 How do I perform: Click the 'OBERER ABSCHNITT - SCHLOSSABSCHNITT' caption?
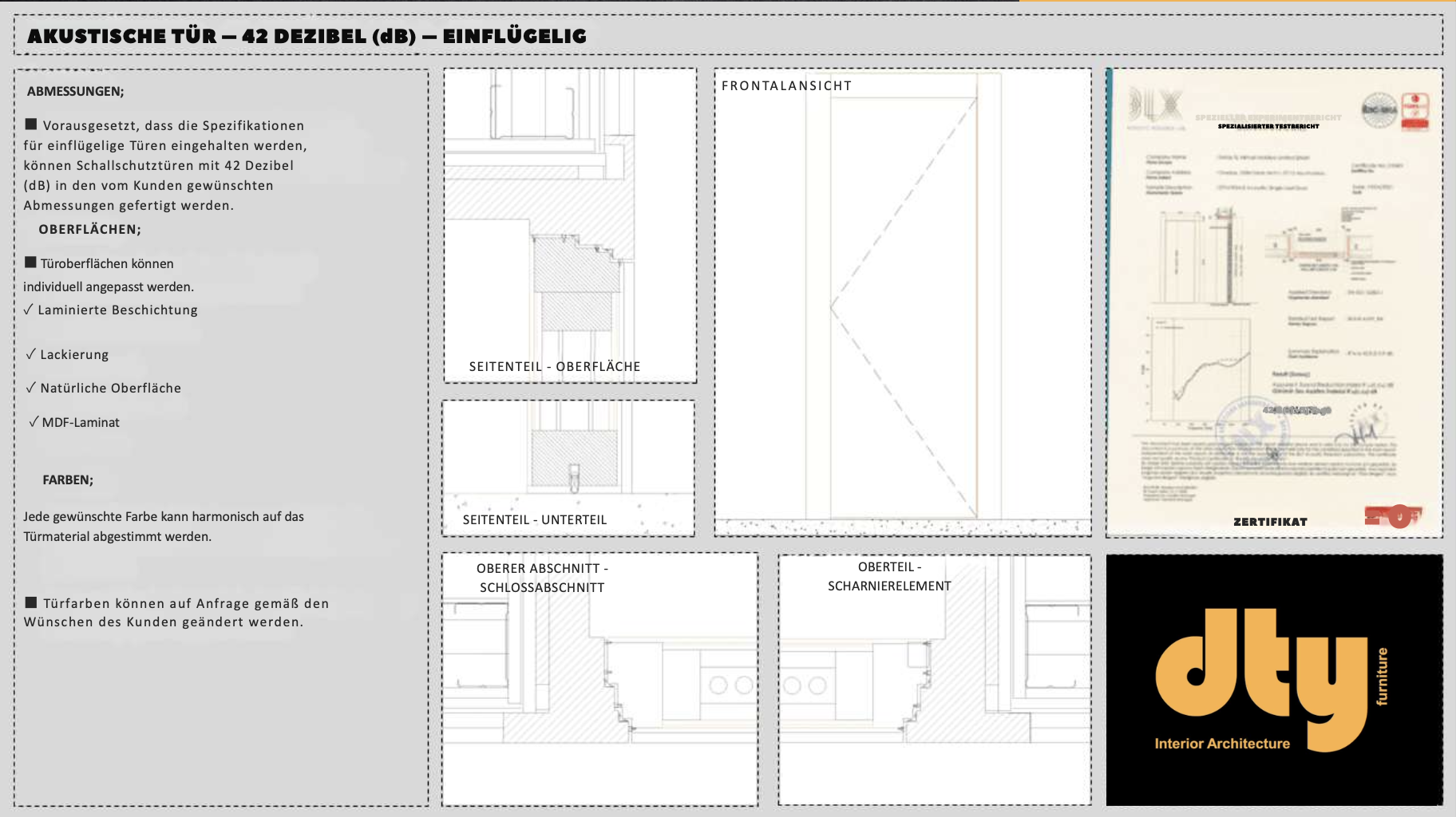pyautogui.click(x=542, y=578)
